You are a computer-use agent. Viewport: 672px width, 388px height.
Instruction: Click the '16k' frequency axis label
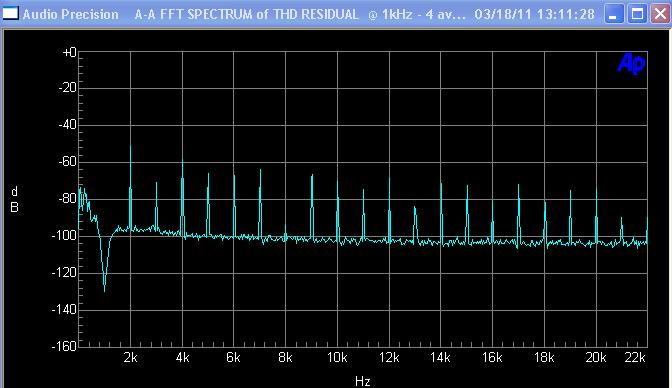click(492, 358)
